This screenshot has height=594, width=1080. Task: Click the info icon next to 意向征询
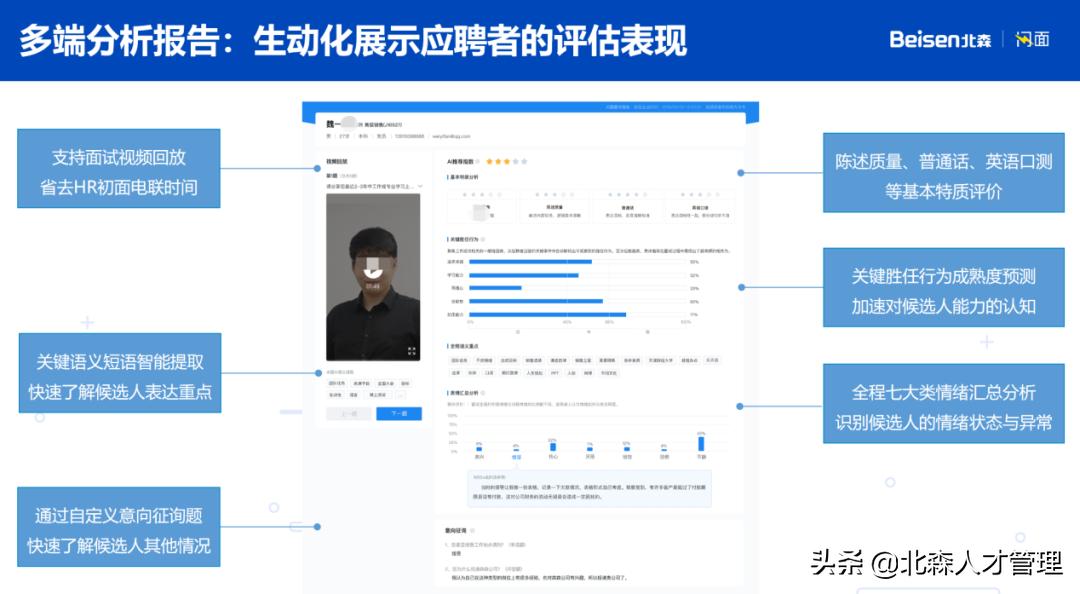(x=473, y=531)
